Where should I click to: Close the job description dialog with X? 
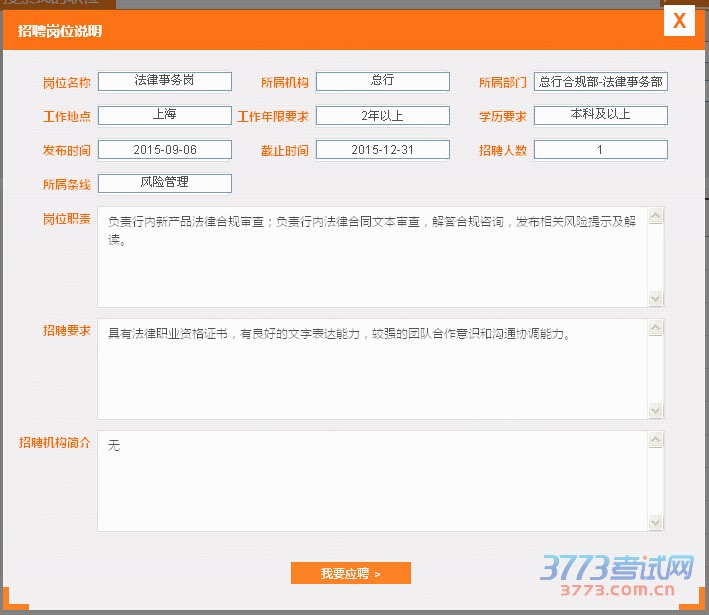point(679,21)
